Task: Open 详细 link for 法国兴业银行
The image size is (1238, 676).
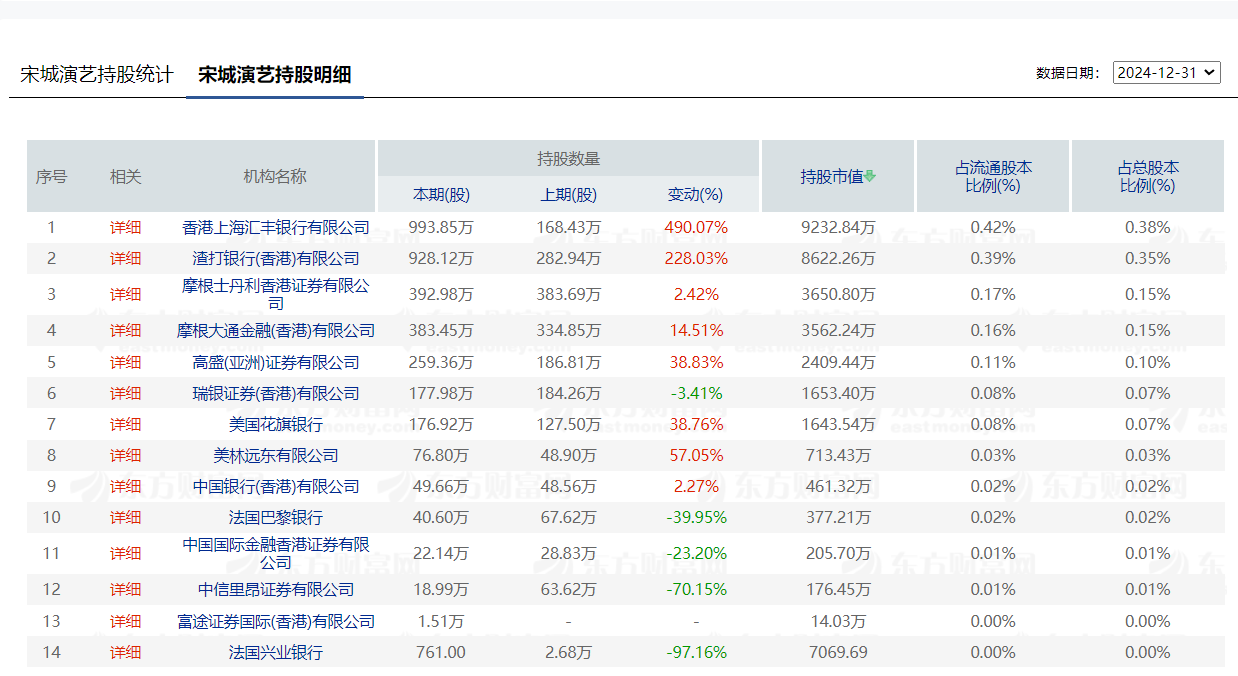Action: pos(126,652)
